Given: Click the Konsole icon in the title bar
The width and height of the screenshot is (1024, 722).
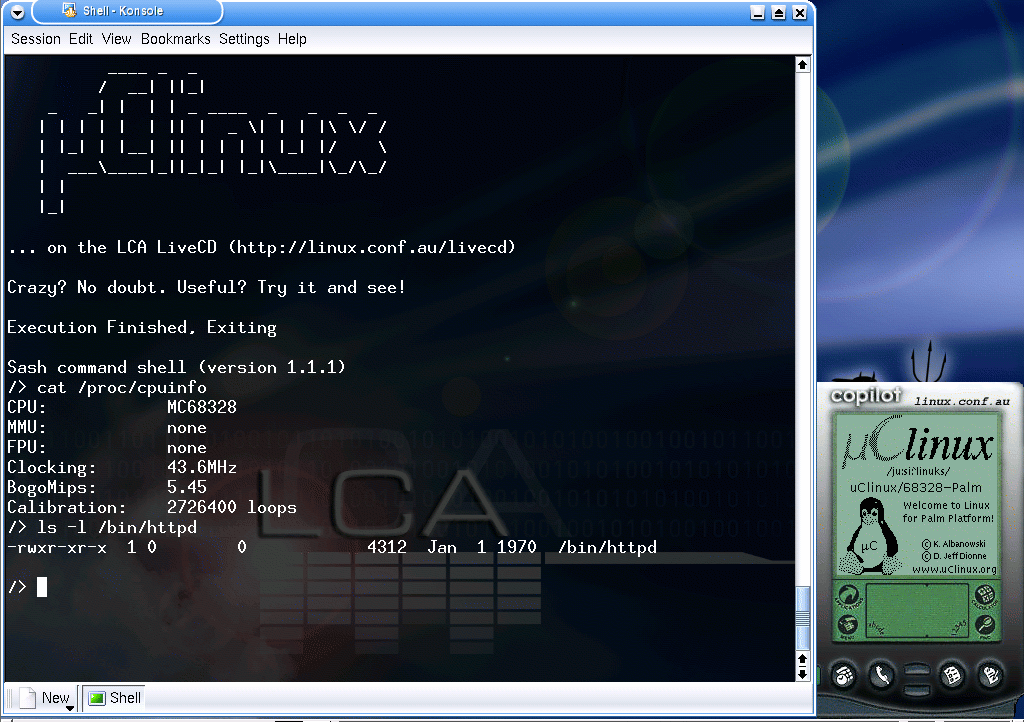Looking at the screenshot, I should tap(68, 12).
